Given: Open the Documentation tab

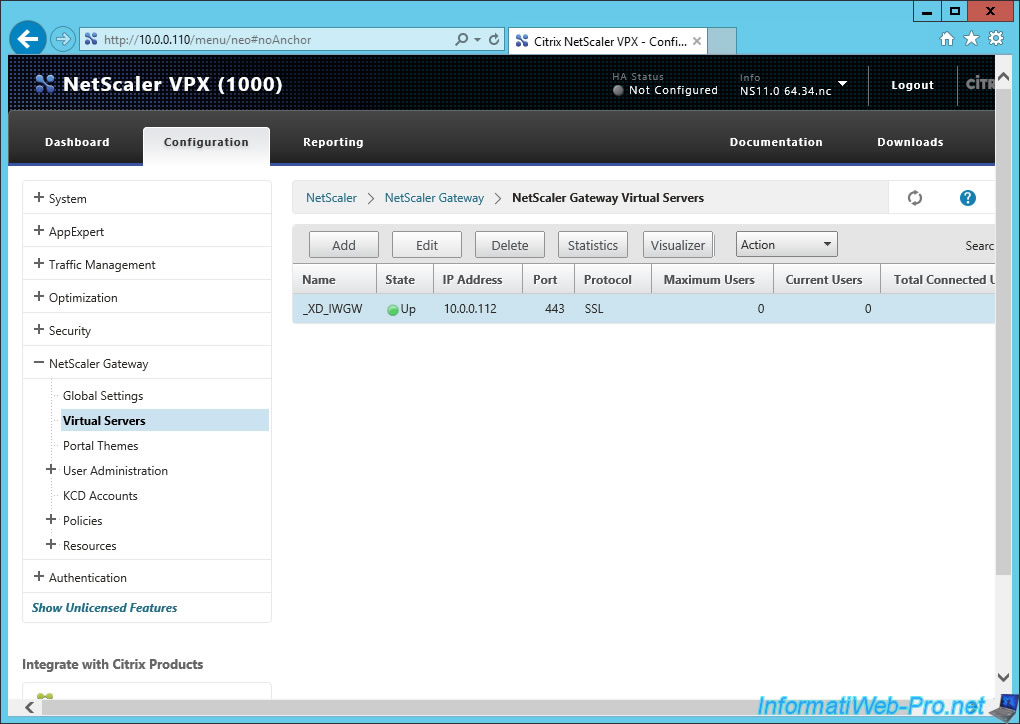Looking at the screenshot, I should [776, 142].
